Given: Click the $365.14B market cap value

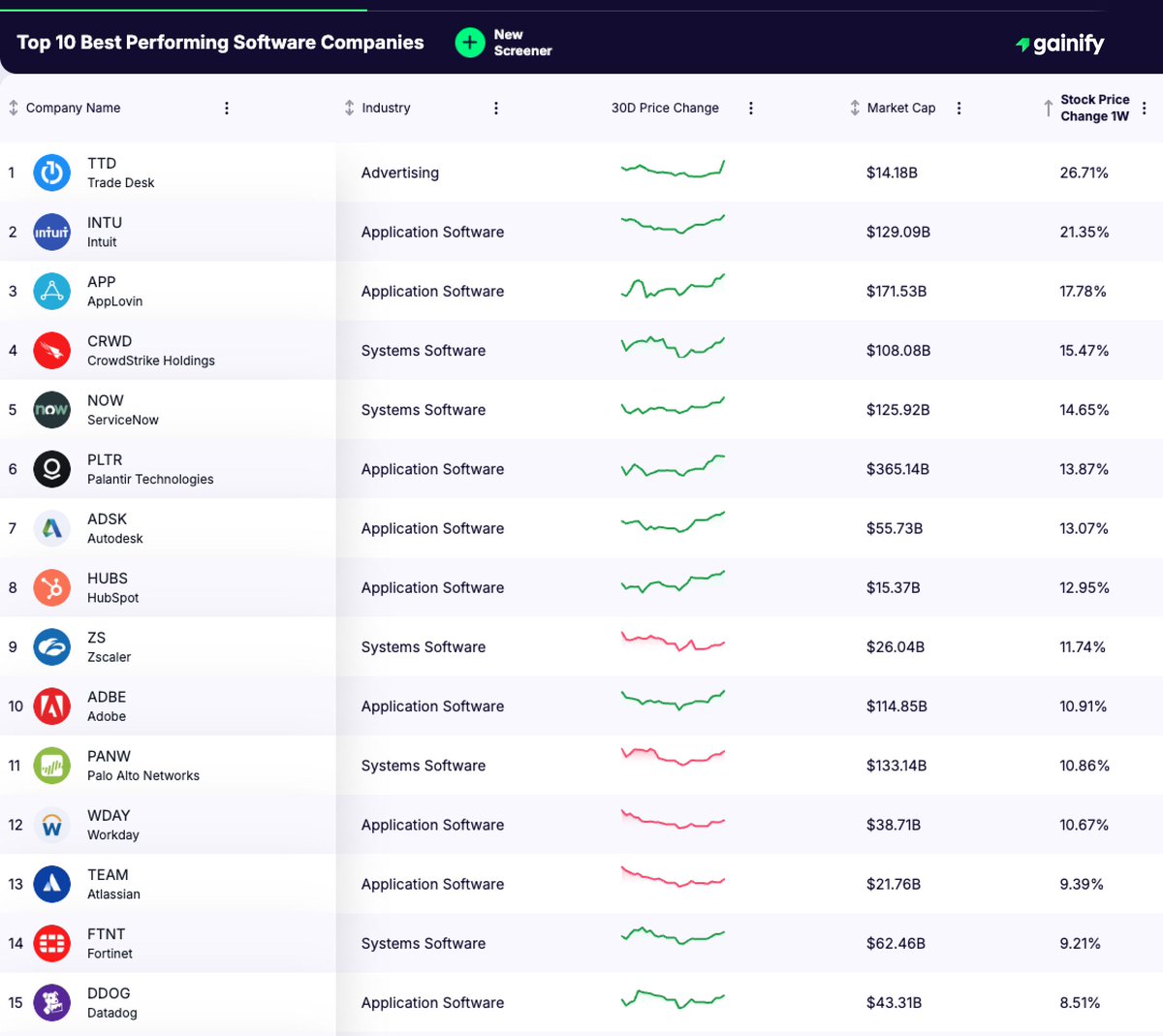Looking at the screenshot, I should 897,469.
